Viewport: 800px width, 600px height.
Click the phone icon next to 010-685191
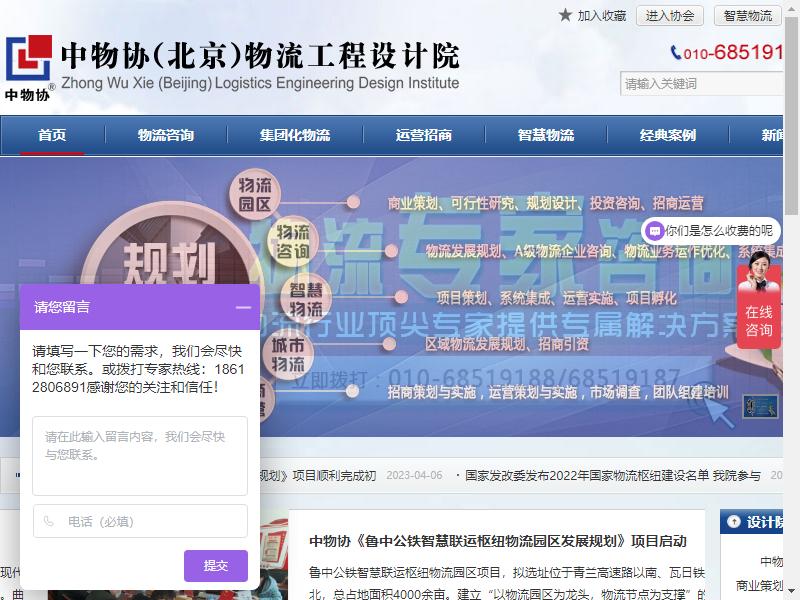676,53
